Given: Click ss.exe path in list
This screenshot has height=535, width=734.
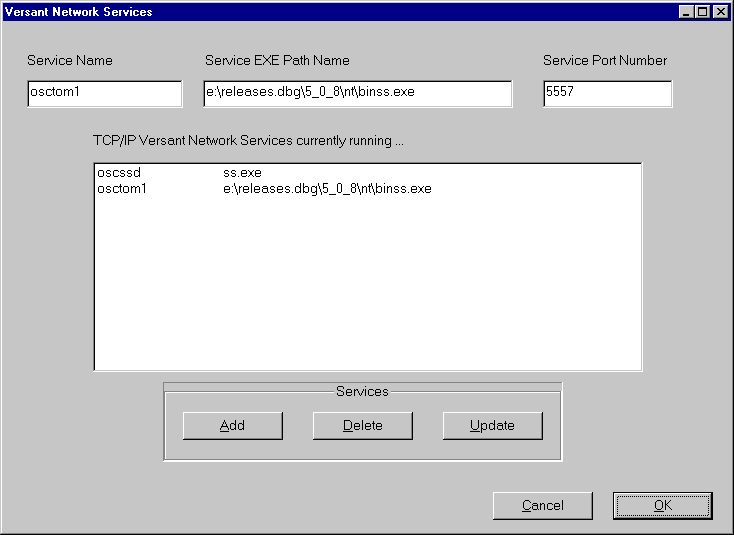Looking at the screenshot, I should (x=242, y=173).
